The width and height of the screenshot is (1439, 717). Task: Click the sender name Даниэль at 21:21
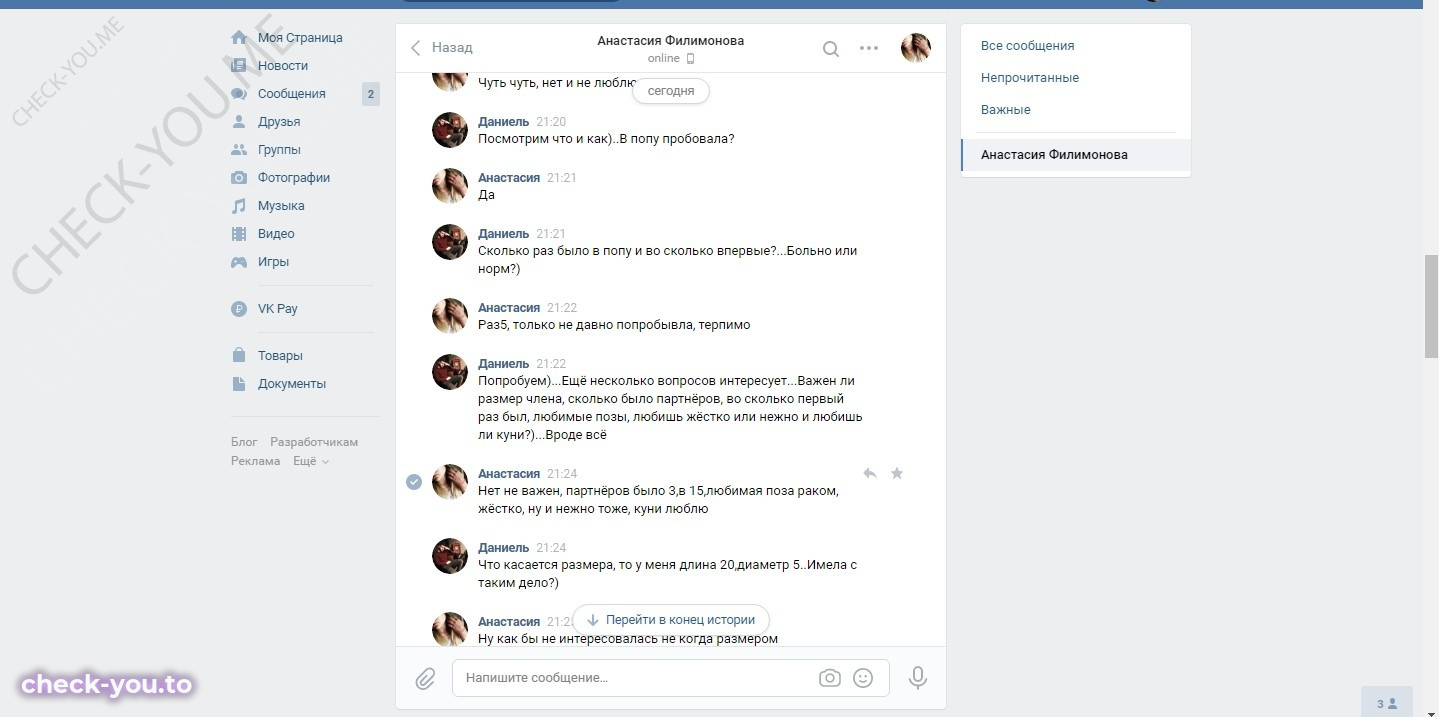504,234
